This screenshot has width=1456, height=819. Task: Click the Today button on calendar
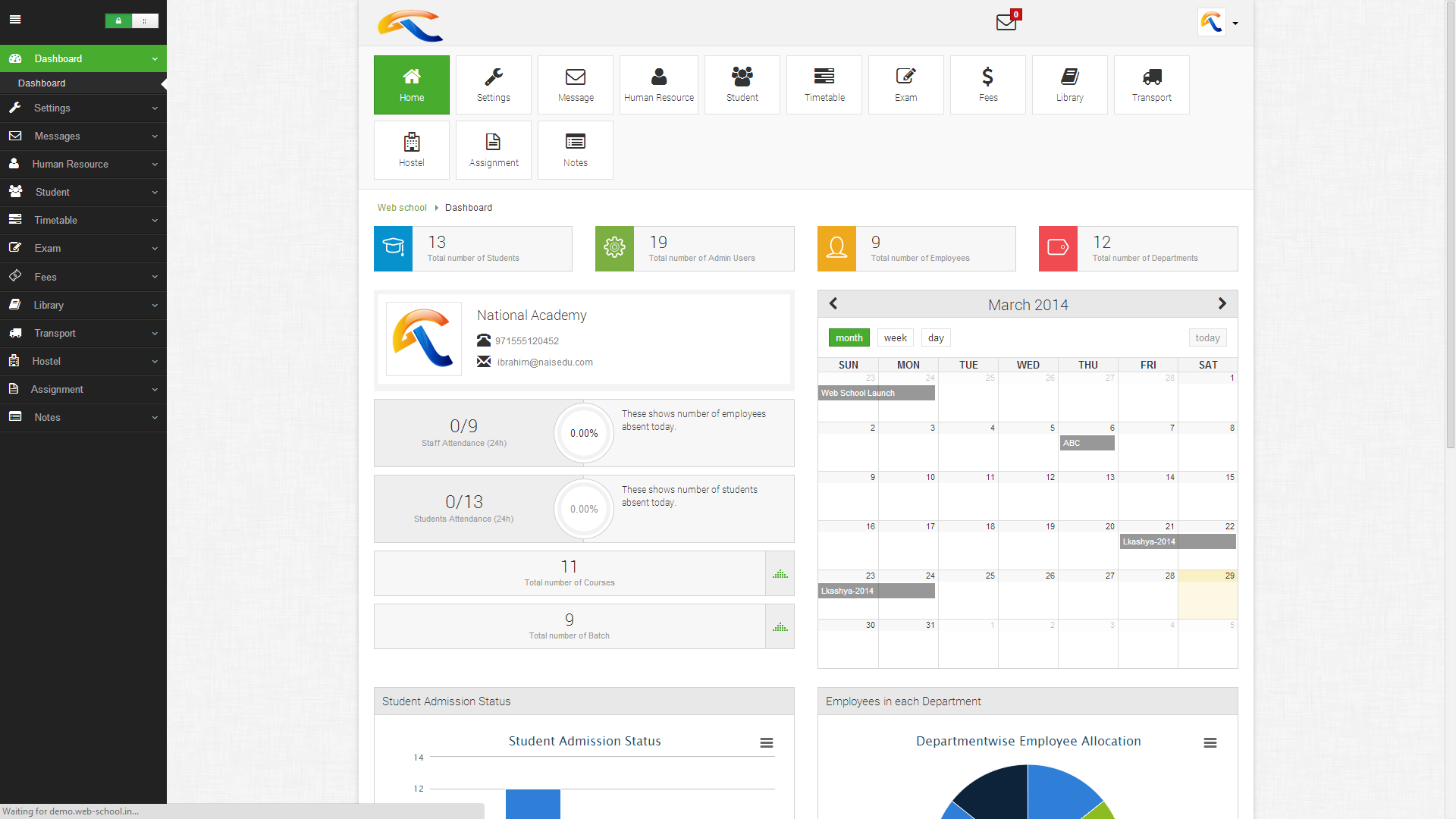click(1208, 337)
